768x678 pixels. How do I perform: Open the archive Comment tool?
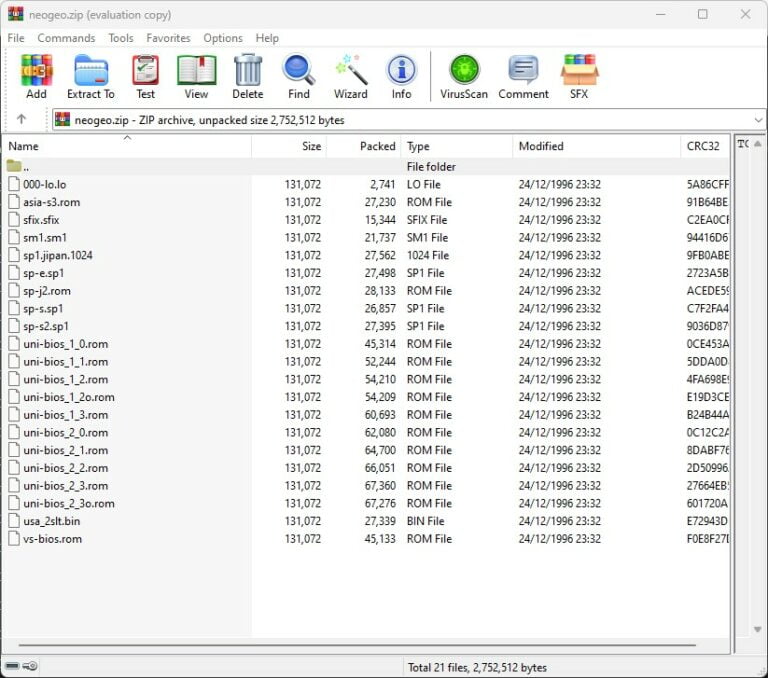[523, 77]
